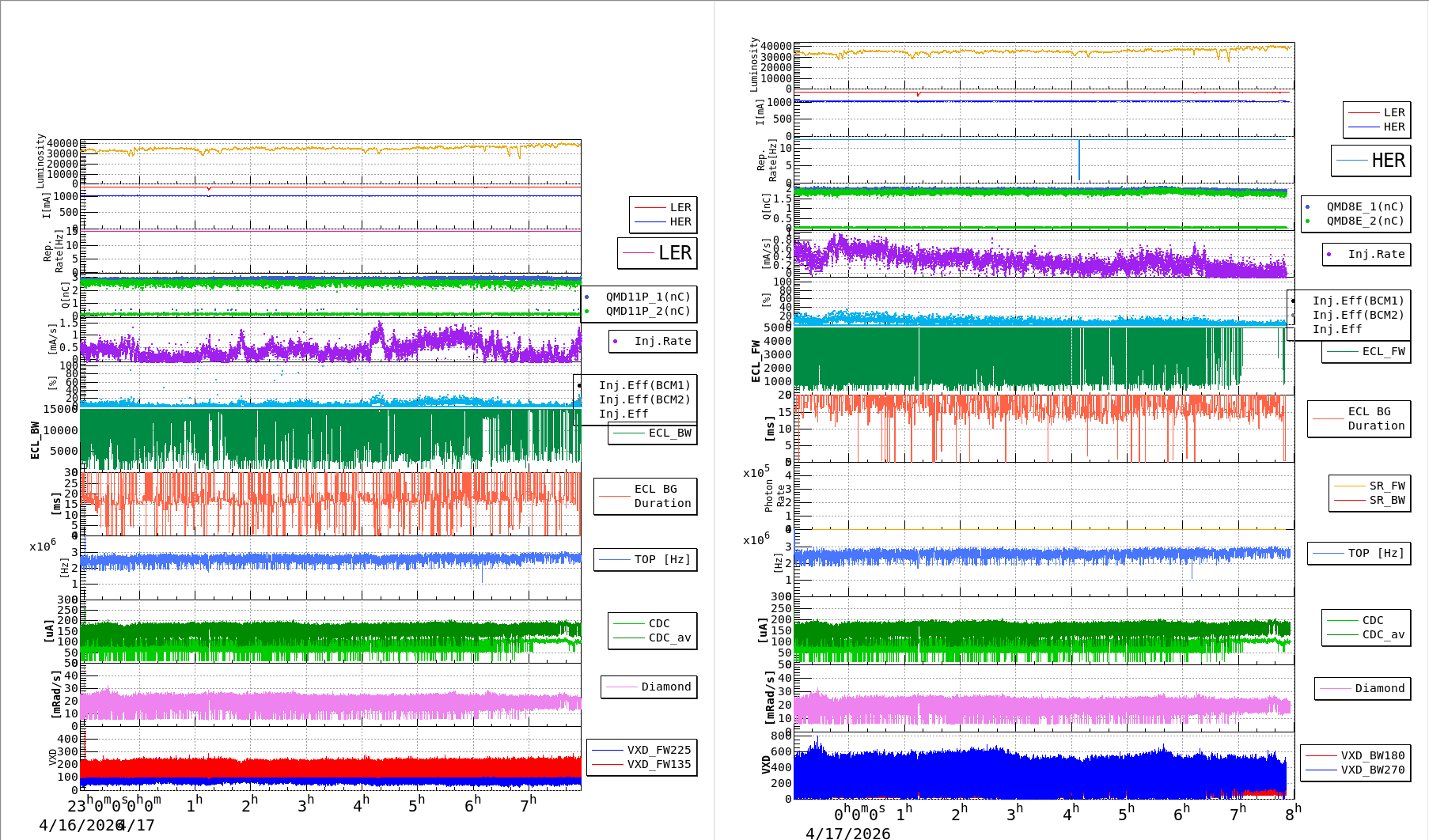Click the VXD_FW135 legend entry
1429x840 pixels.
658,764
